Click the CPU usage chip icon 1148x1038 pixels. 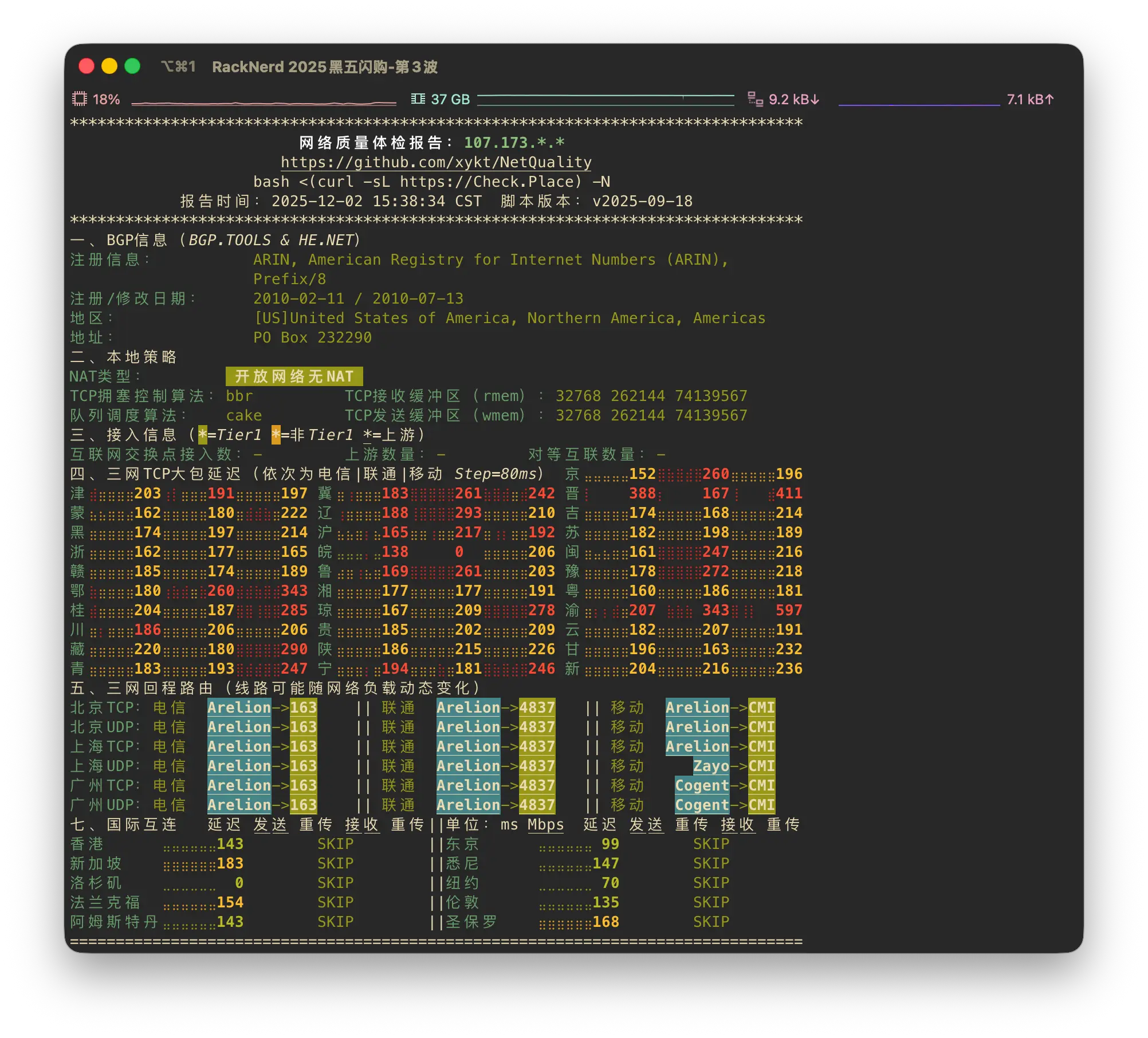(x=79, y=99)
